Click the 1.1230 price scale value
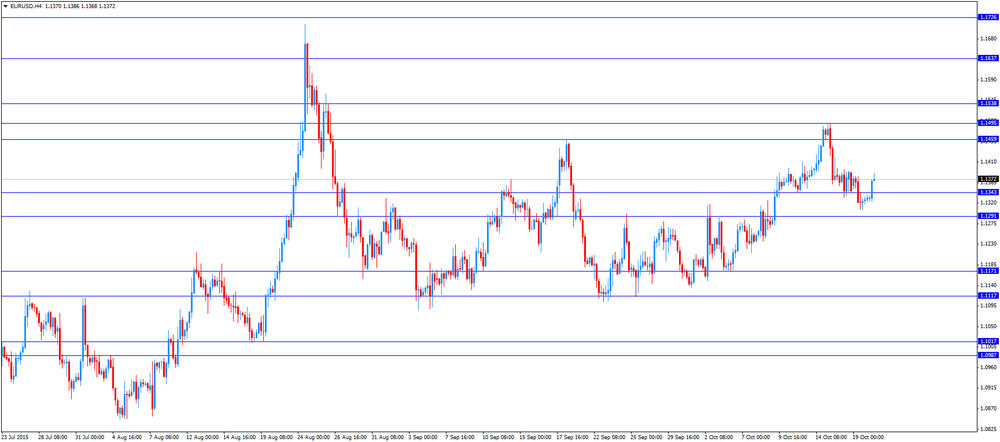The width and height of the screenshot is (1000, 442). [988, 244]
